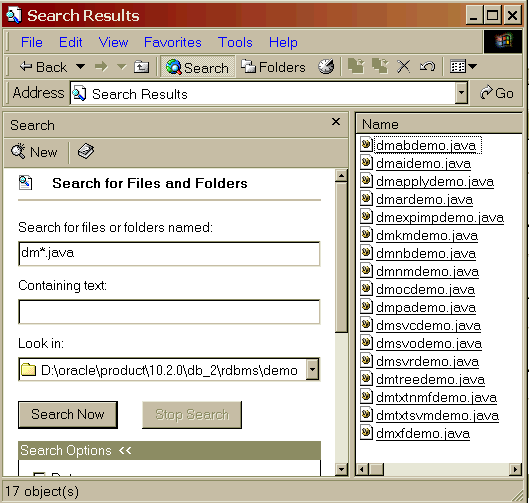Image resolution: width=529 pixels, height=503 pixels.
Task: Open the Forward history dropdown arrow
Action: 121,67
